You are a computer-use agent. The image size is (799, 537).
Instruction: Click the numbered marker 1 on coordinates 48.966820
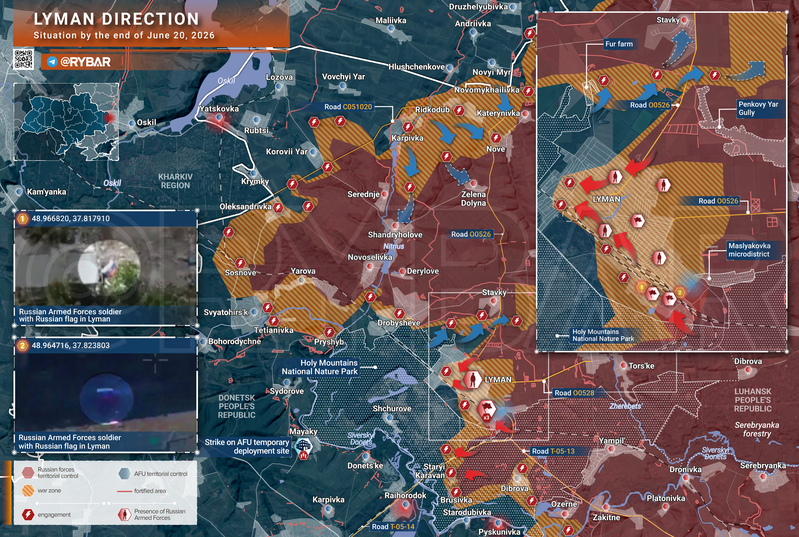click(22, 219)
